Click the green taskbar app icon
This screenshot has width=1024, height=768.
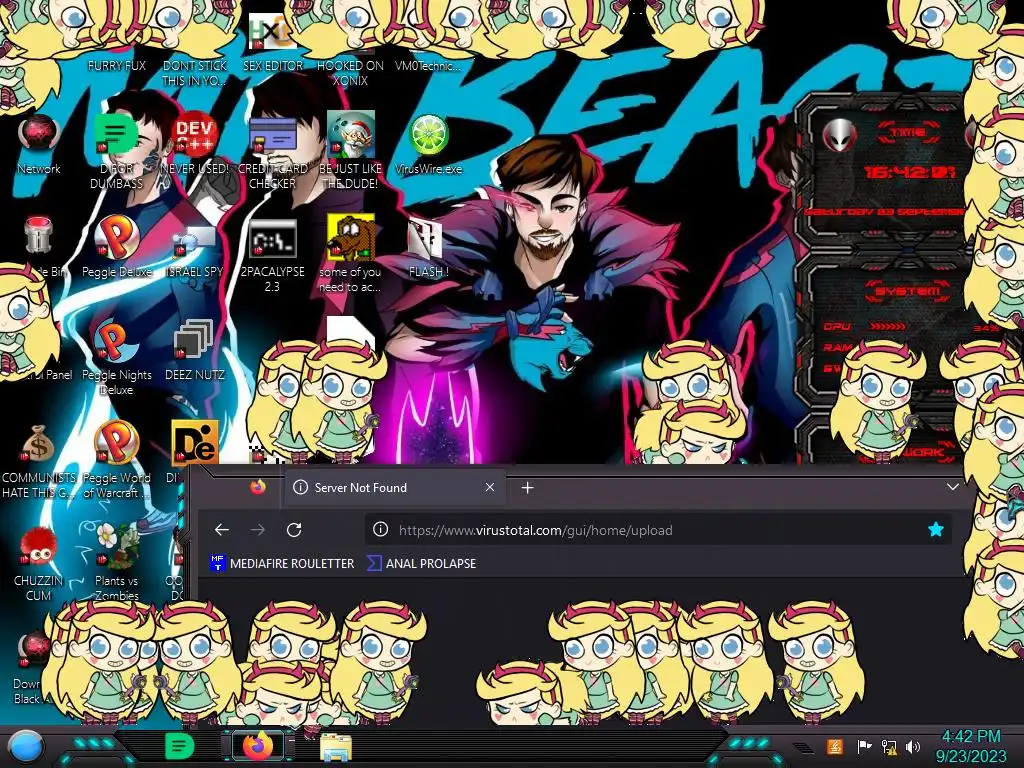(179, 746)
